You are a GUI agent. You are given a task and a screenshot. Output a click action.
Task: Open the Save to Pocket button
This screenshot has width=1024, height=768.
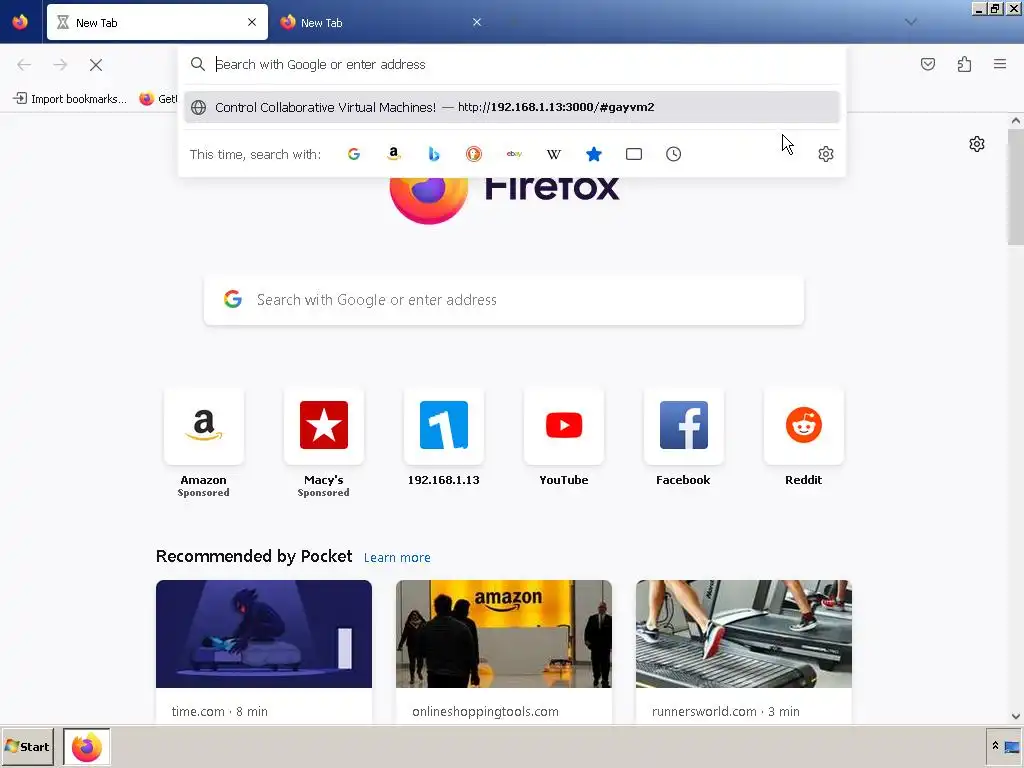(927, 64)
